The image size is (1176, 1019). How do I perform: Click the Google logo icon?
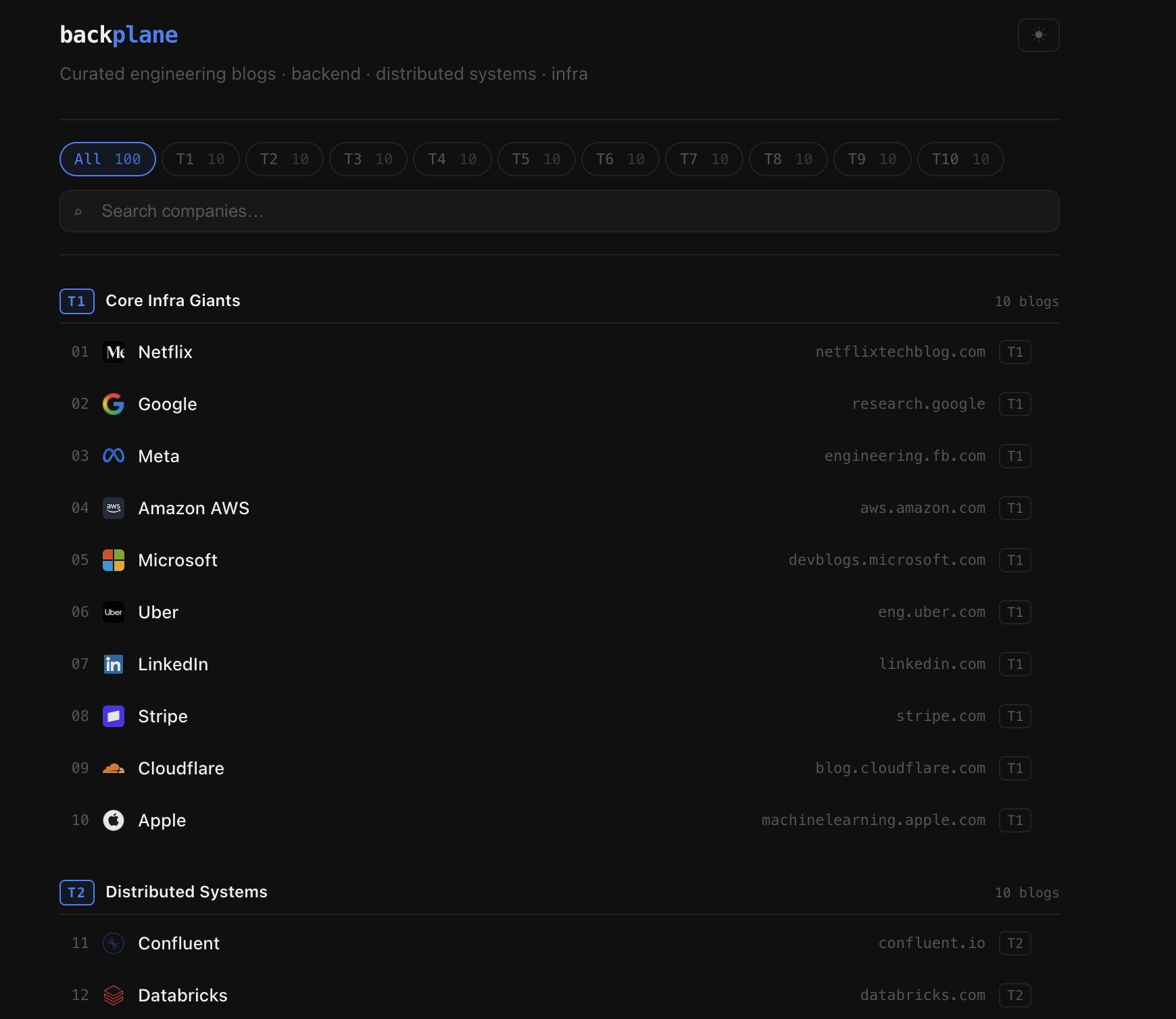click(114, 404)
